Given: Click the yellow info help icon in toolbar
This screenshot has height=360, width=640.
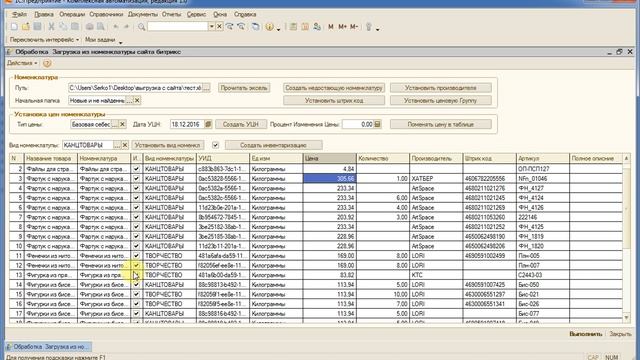Looking at the screenshot, I should (x=269, y=27).
